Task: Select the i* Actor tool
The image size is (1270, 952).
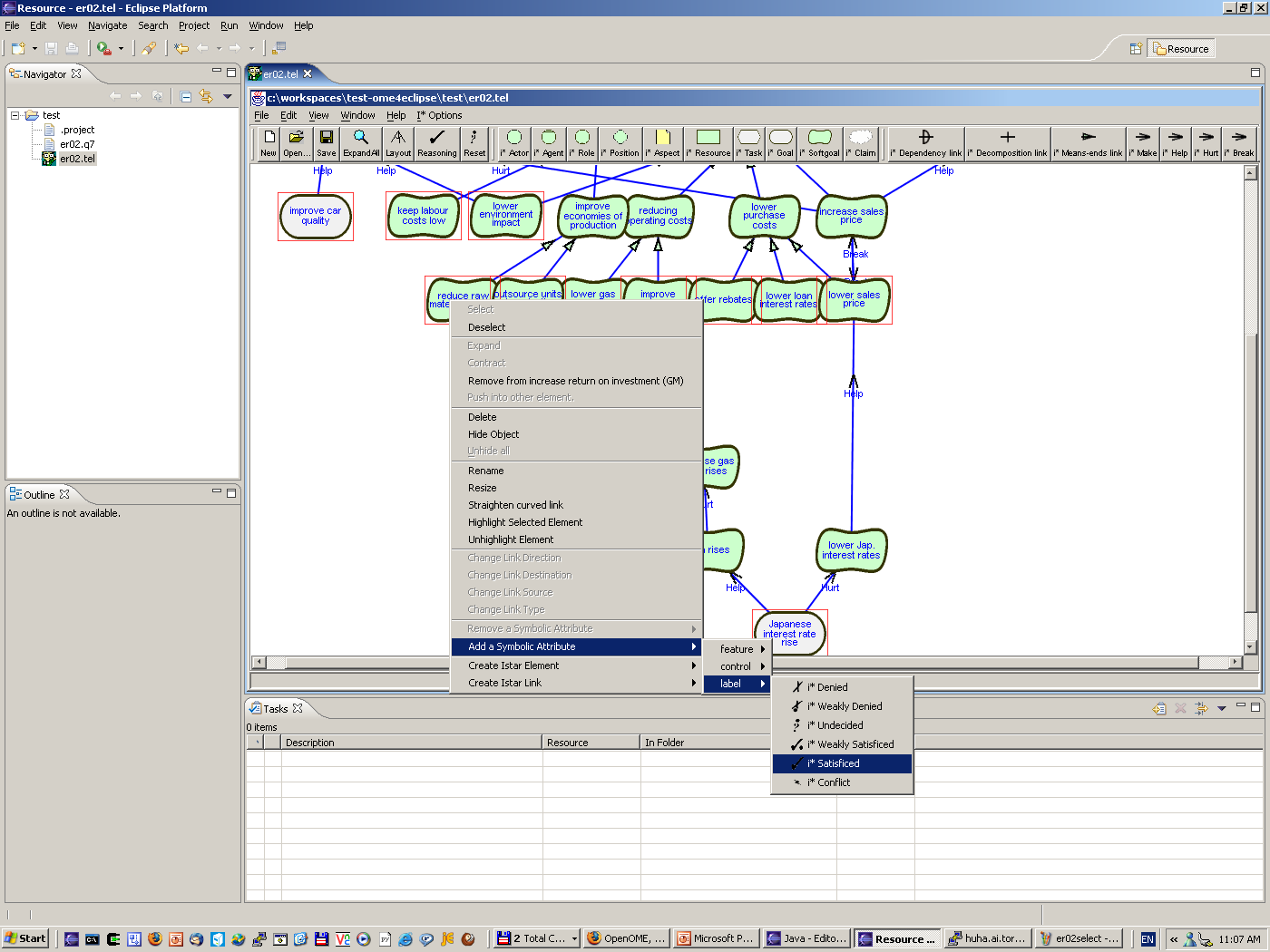Action: click(513, 143)
